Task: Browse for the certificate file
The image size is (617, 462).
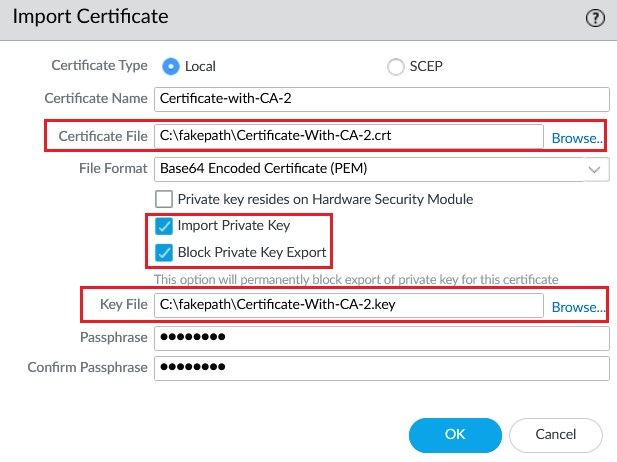Action: (577, 137)
